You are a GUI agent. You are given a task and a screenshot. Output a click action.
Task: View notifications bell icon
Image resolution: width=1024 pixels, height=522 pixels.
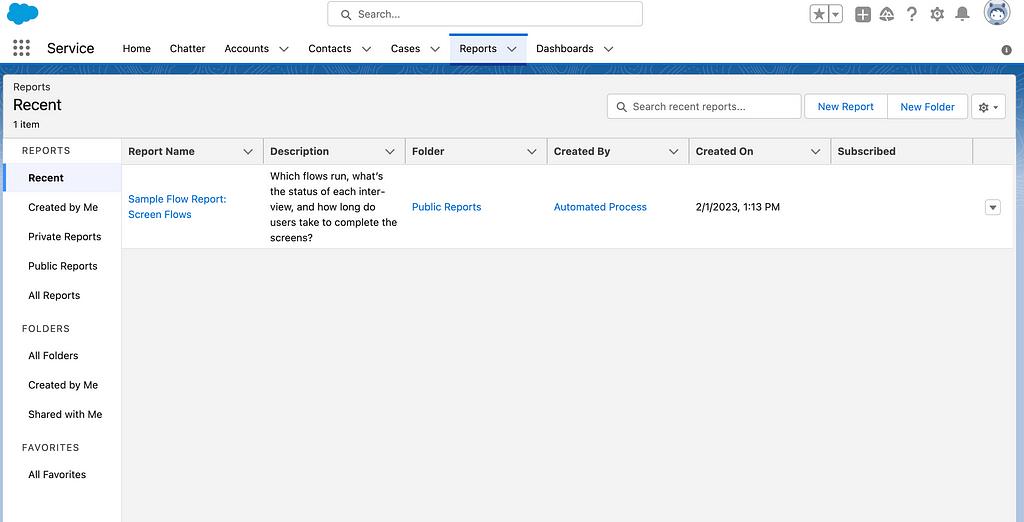(962, 14)
